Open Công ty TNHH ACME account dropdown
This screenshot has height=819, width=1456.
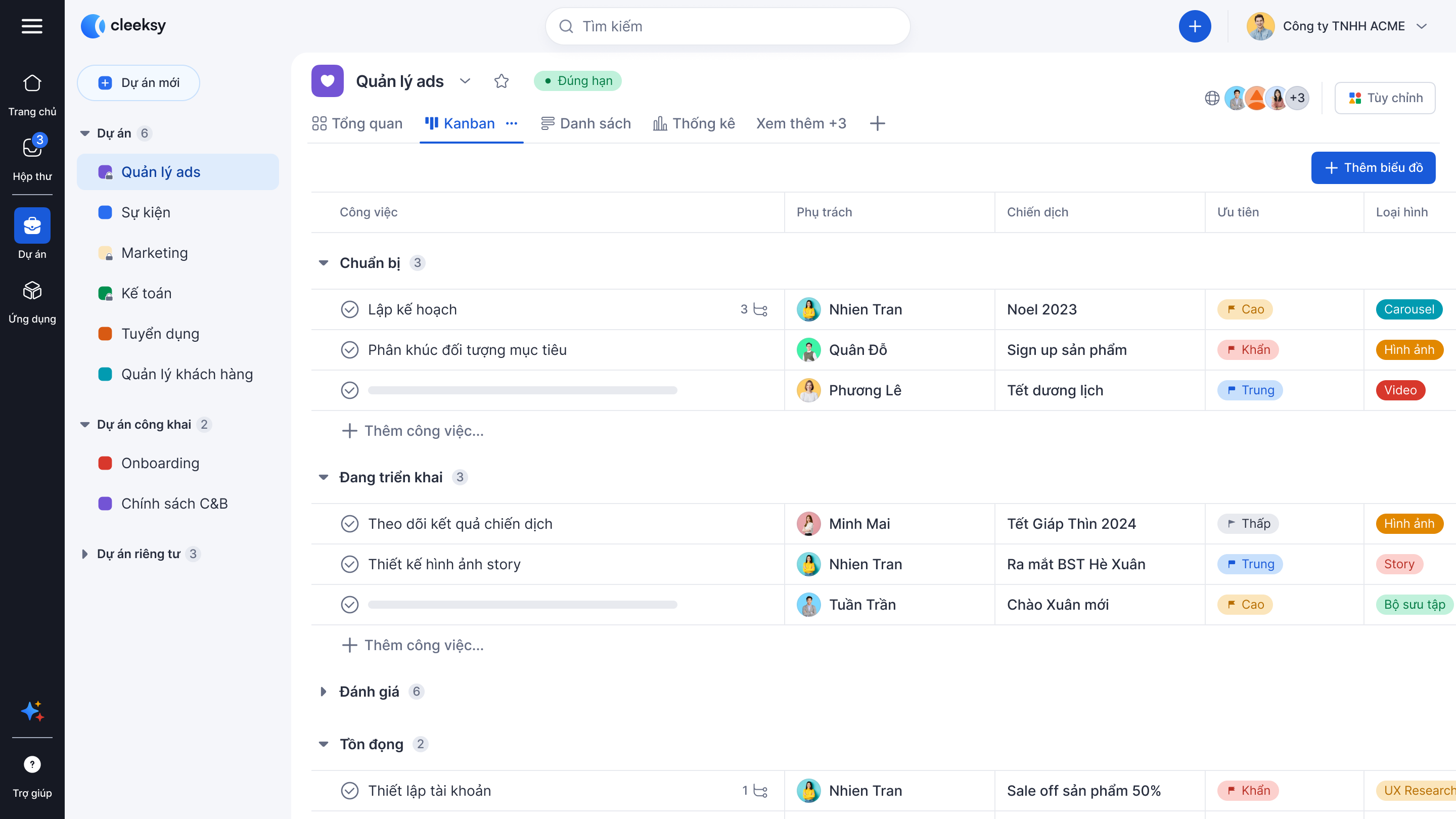coord(1421,26)
